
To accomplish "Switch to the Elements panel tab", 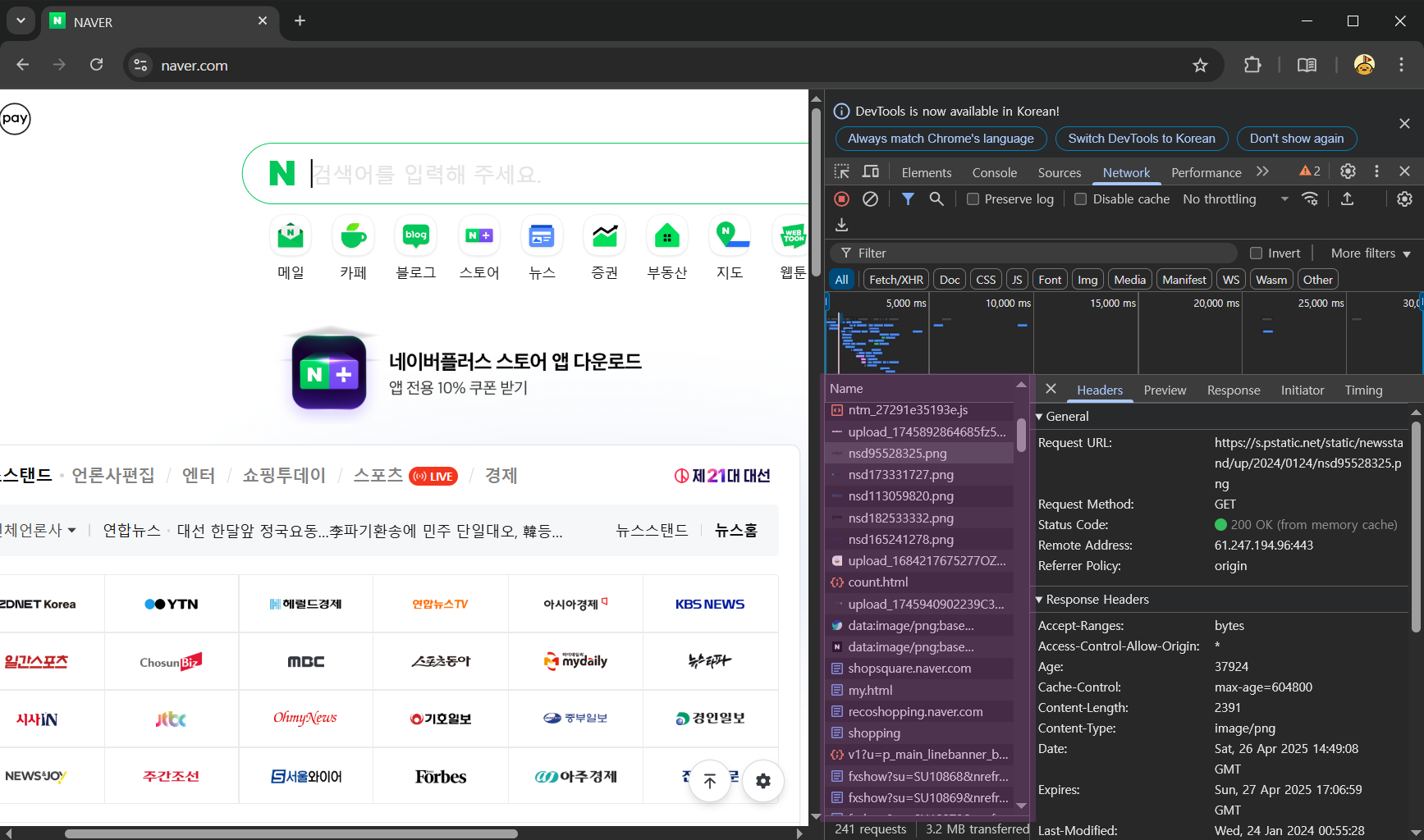I will pos(927,172).
